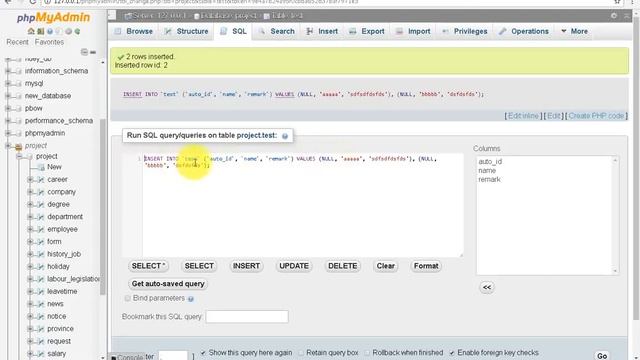The width and height of the screenshot is (640, 360).
Task: Switch to the Search tab
Action: click(276, 31)
